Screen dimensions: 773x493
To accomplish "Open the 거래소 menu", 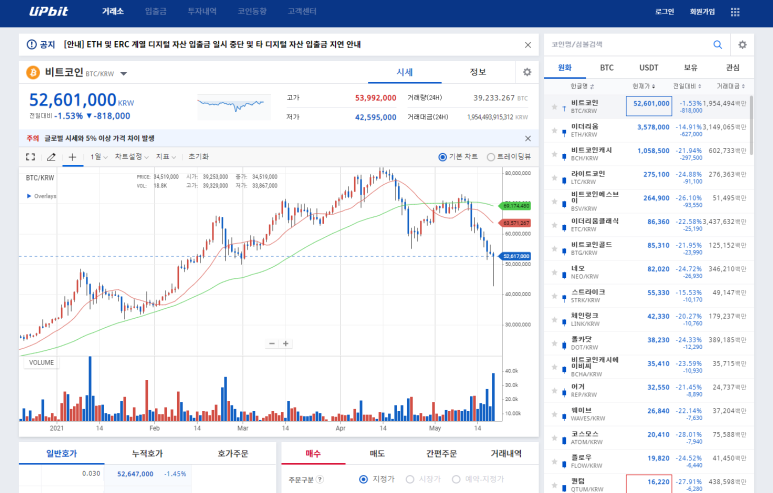I will [113, 11].
